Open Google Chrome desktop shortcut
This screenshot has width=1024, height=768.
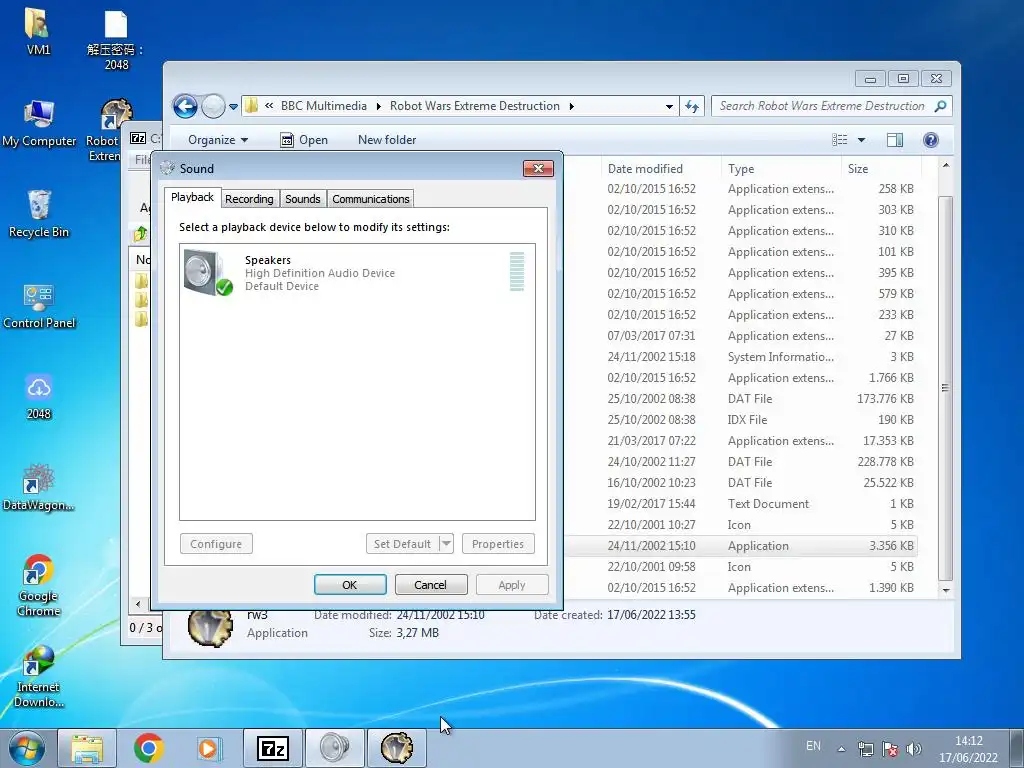(x=39, y=586)
